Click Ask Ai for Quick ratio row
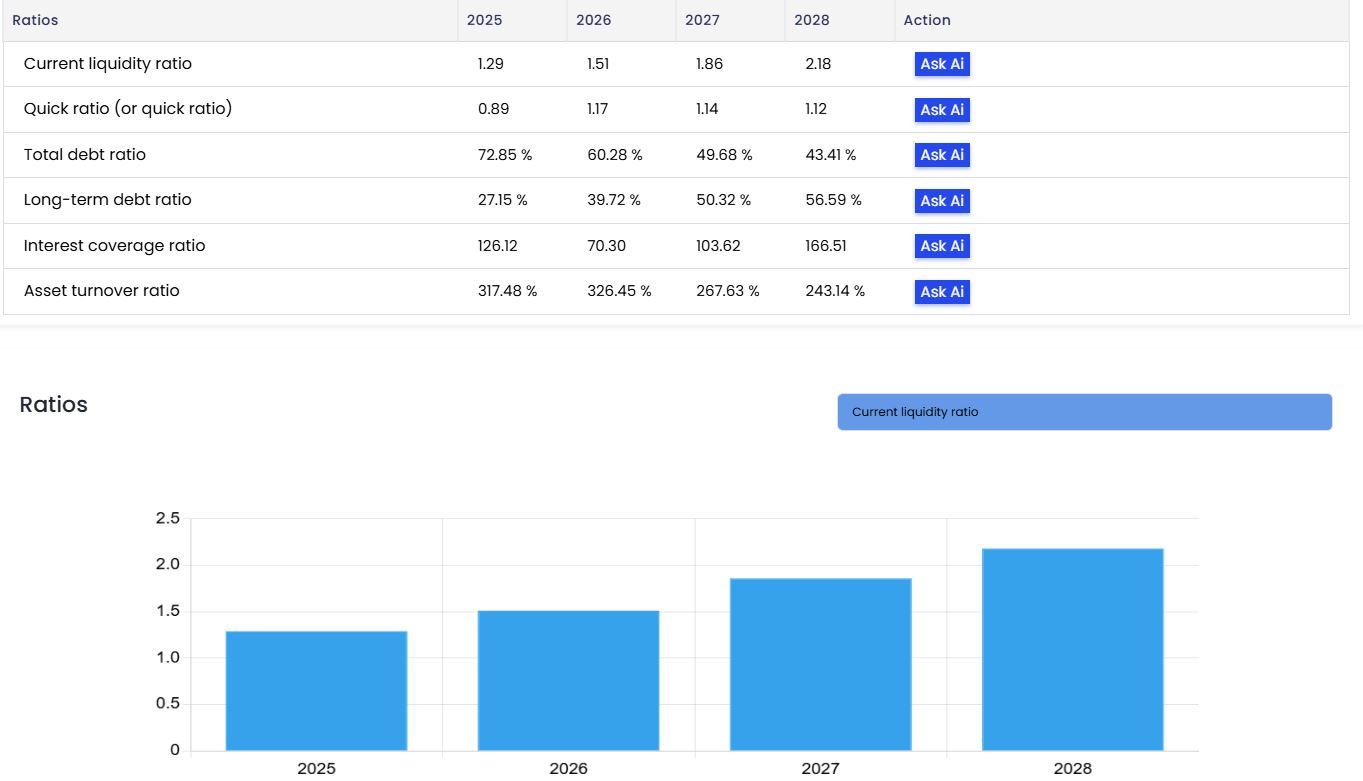Viewport: 1363px width, 781px height. pos(940,109)
